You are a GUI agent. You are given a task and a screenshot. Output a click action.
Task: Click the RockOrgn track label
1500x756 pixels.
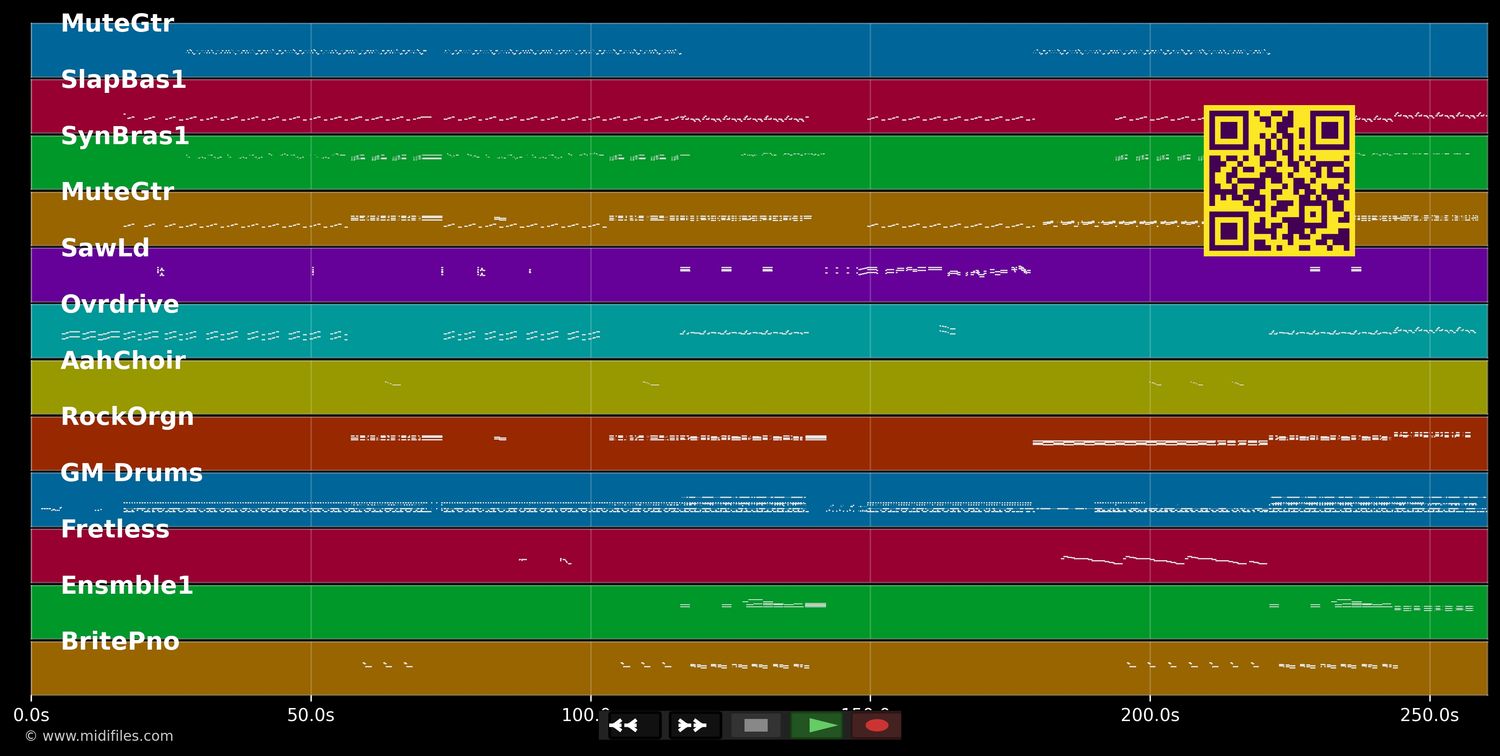click(127, 417)
